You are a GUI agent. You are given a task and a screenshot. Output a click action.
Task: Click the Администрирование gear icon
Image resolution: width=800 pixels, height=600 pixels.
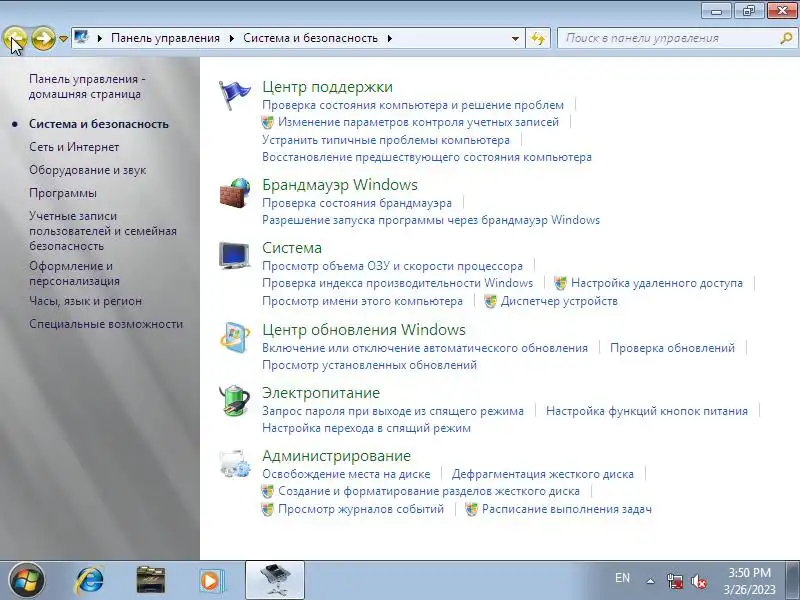[x=235, y=463]
